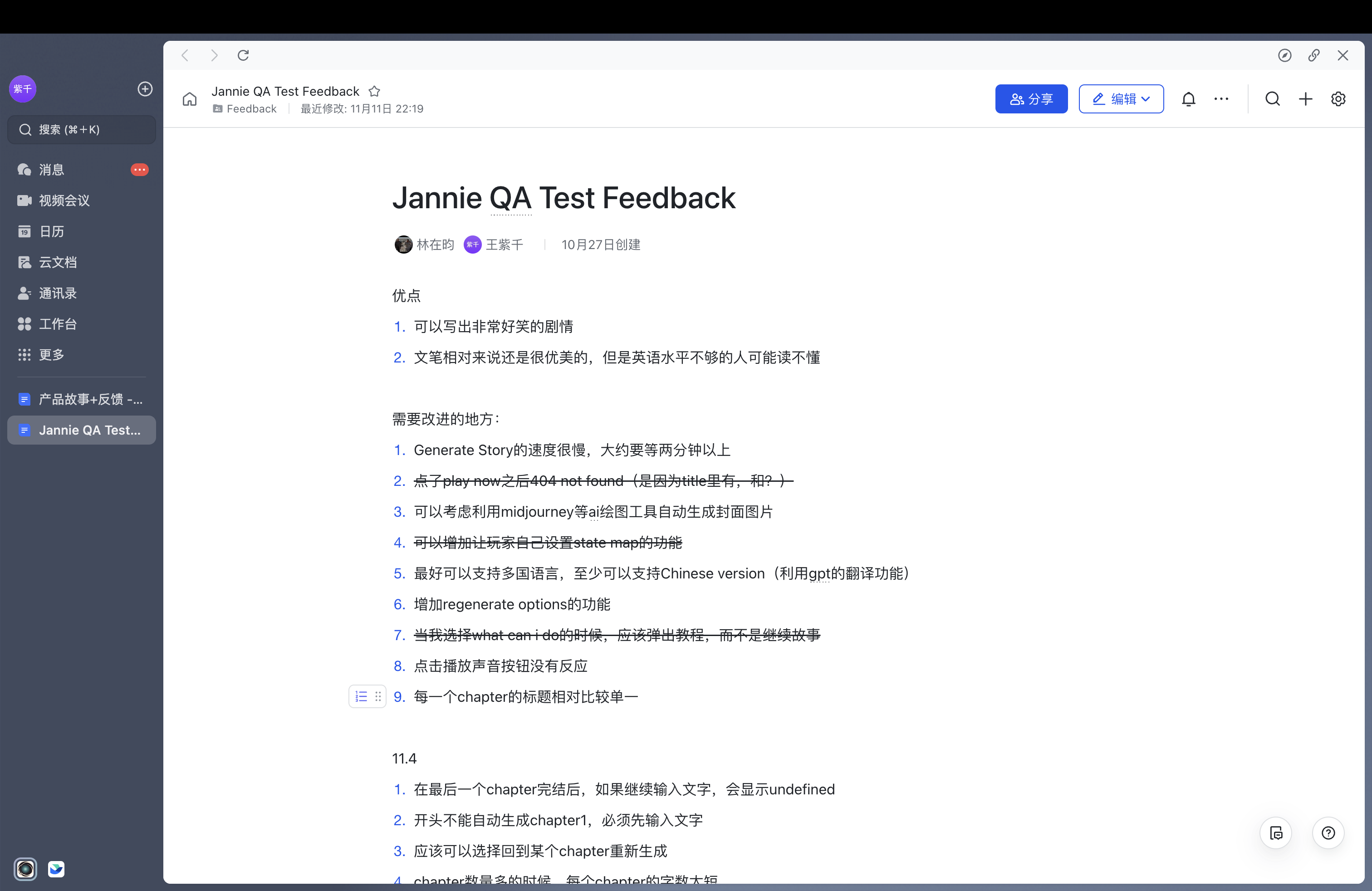Open 消息 messages in sidebar
This screenshot has height=891, width=1372.
tap(81, 169)
